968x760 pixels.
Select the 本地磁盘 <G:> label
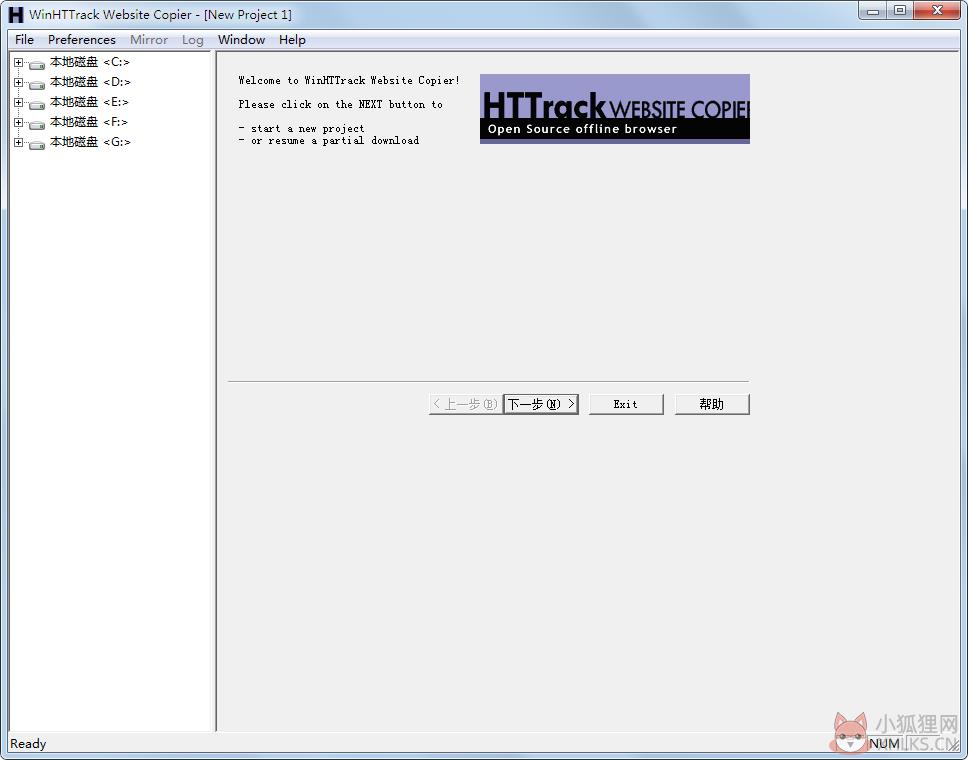pos(90,142)
